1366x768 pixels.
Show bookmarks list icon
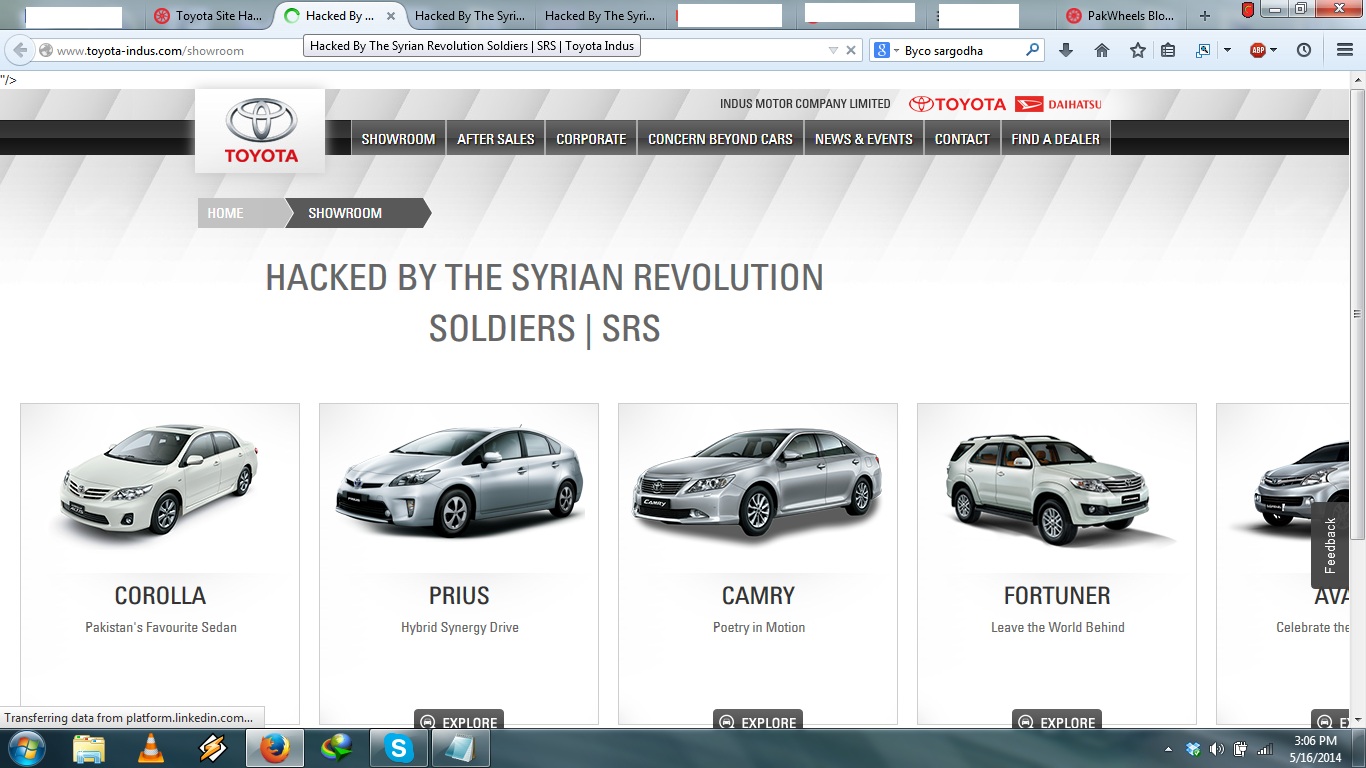point(1168,50)
